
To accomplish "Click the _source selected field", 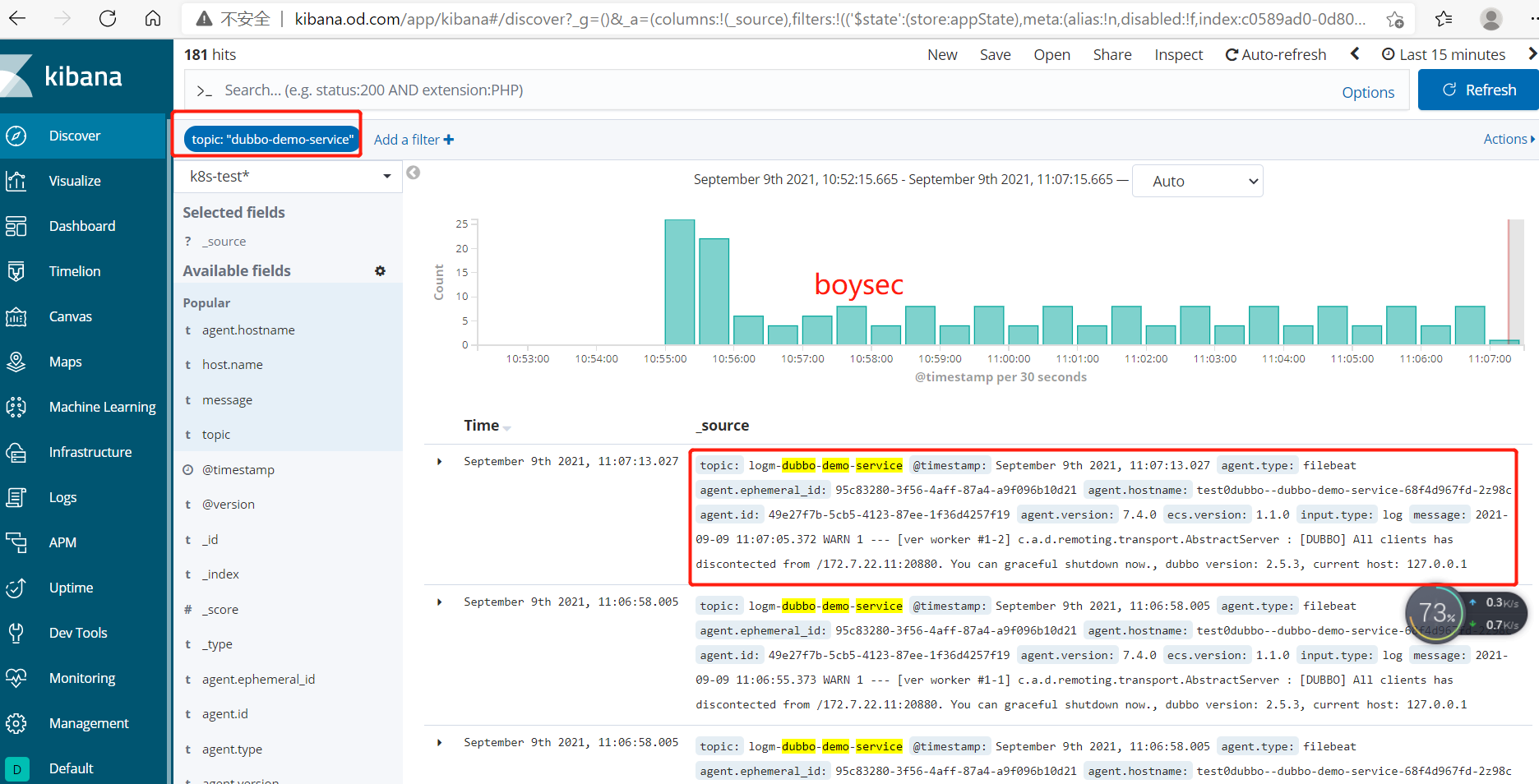I will point(224,241).
